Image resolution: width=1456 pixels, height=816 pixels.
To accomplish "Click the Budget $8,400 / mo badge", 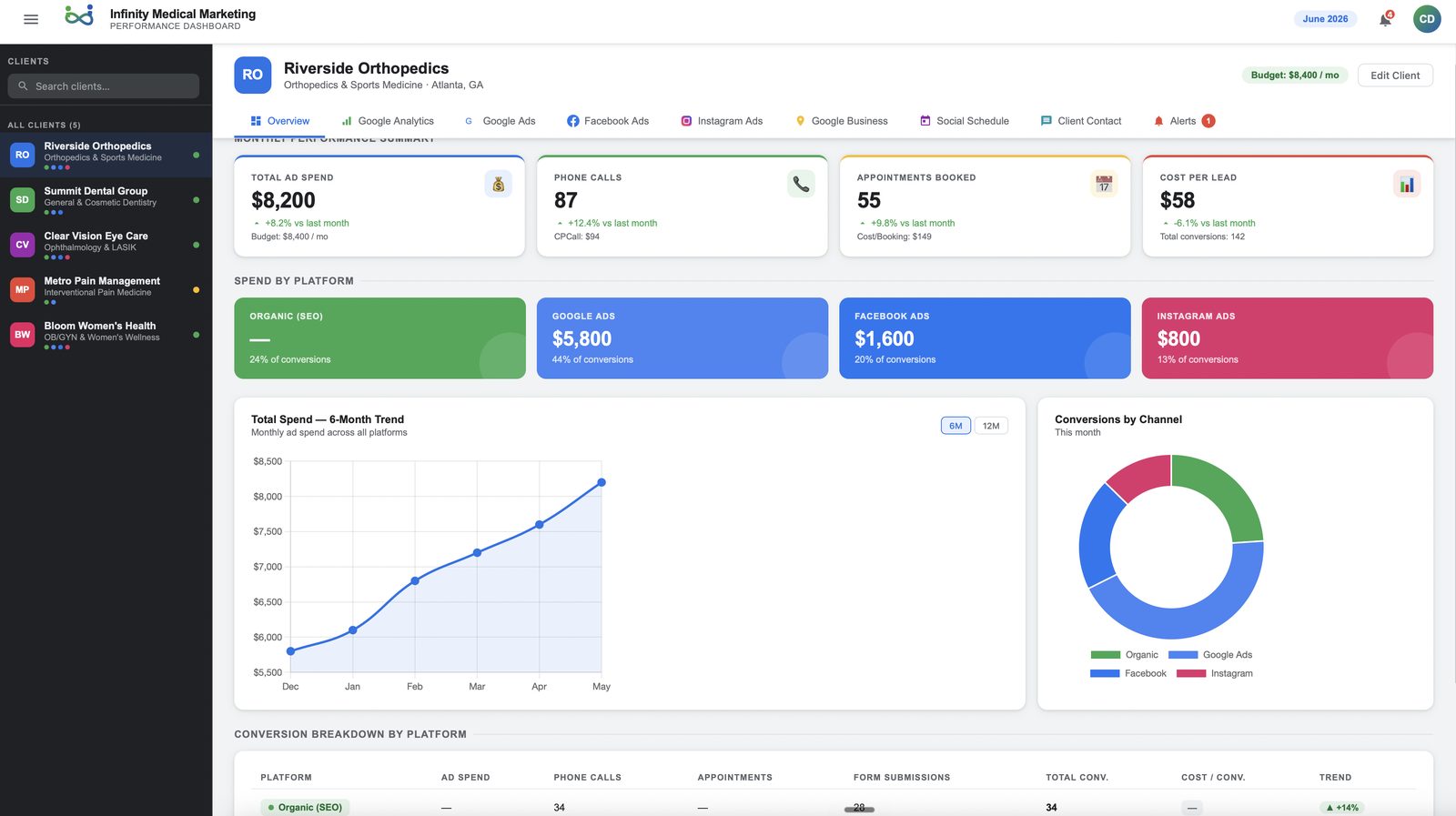I will 1295,76.
